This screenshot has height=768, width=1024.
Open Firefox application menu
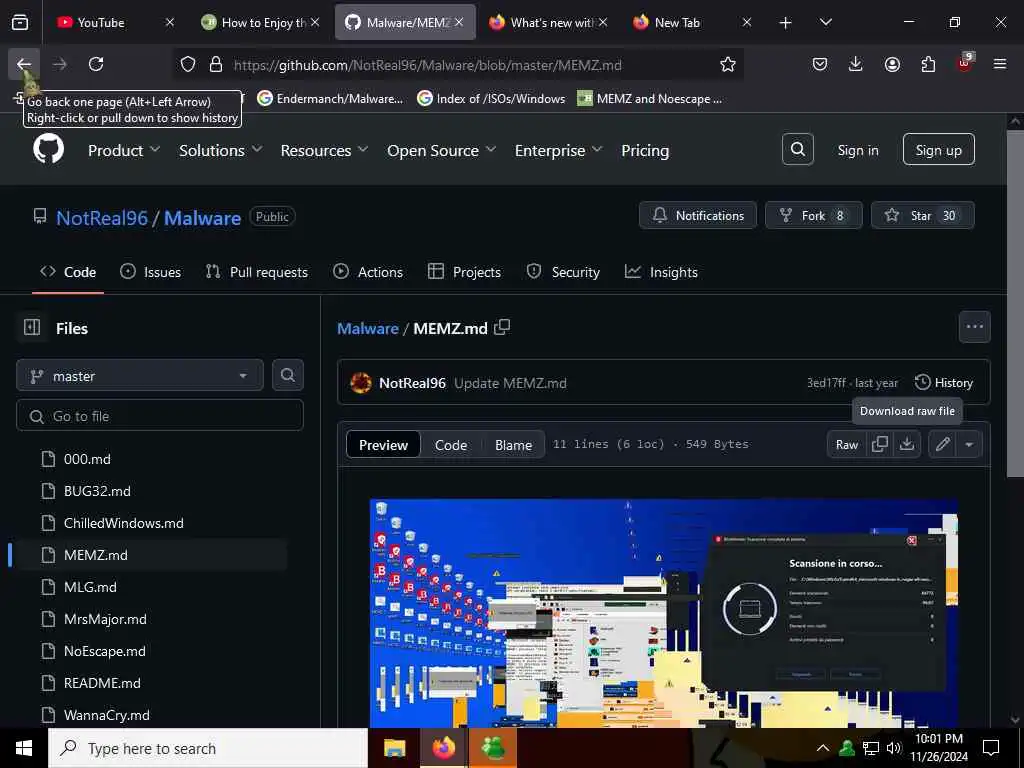[x=1000, y=64]
